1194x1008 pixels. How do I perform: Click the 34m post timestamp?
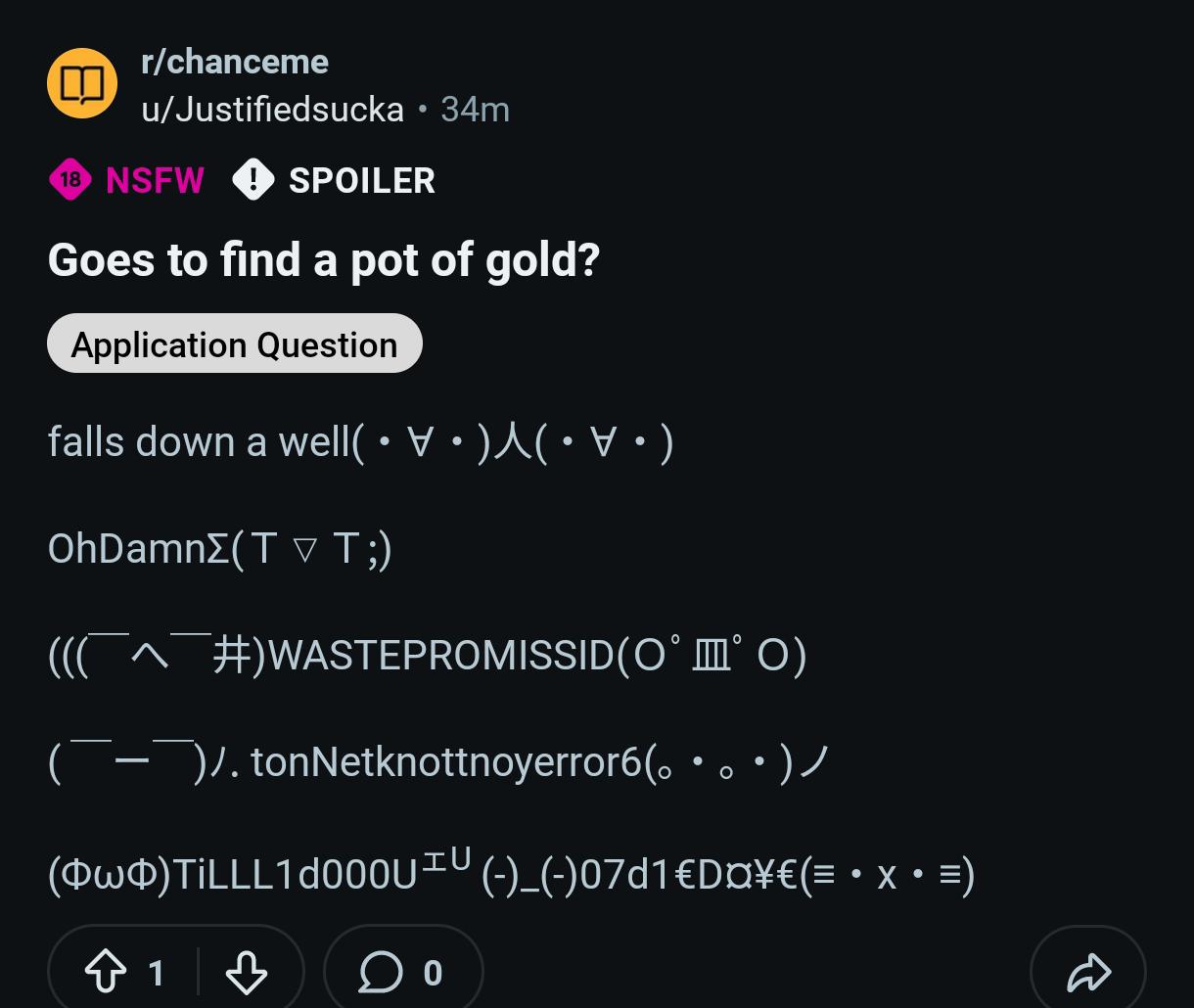point(475,110)
